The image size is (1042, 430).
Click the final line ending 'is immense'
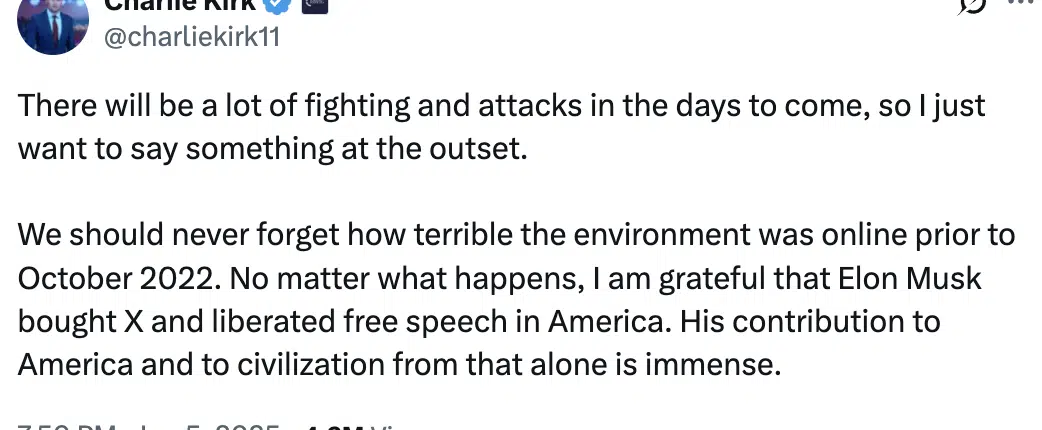pos(399,365)
